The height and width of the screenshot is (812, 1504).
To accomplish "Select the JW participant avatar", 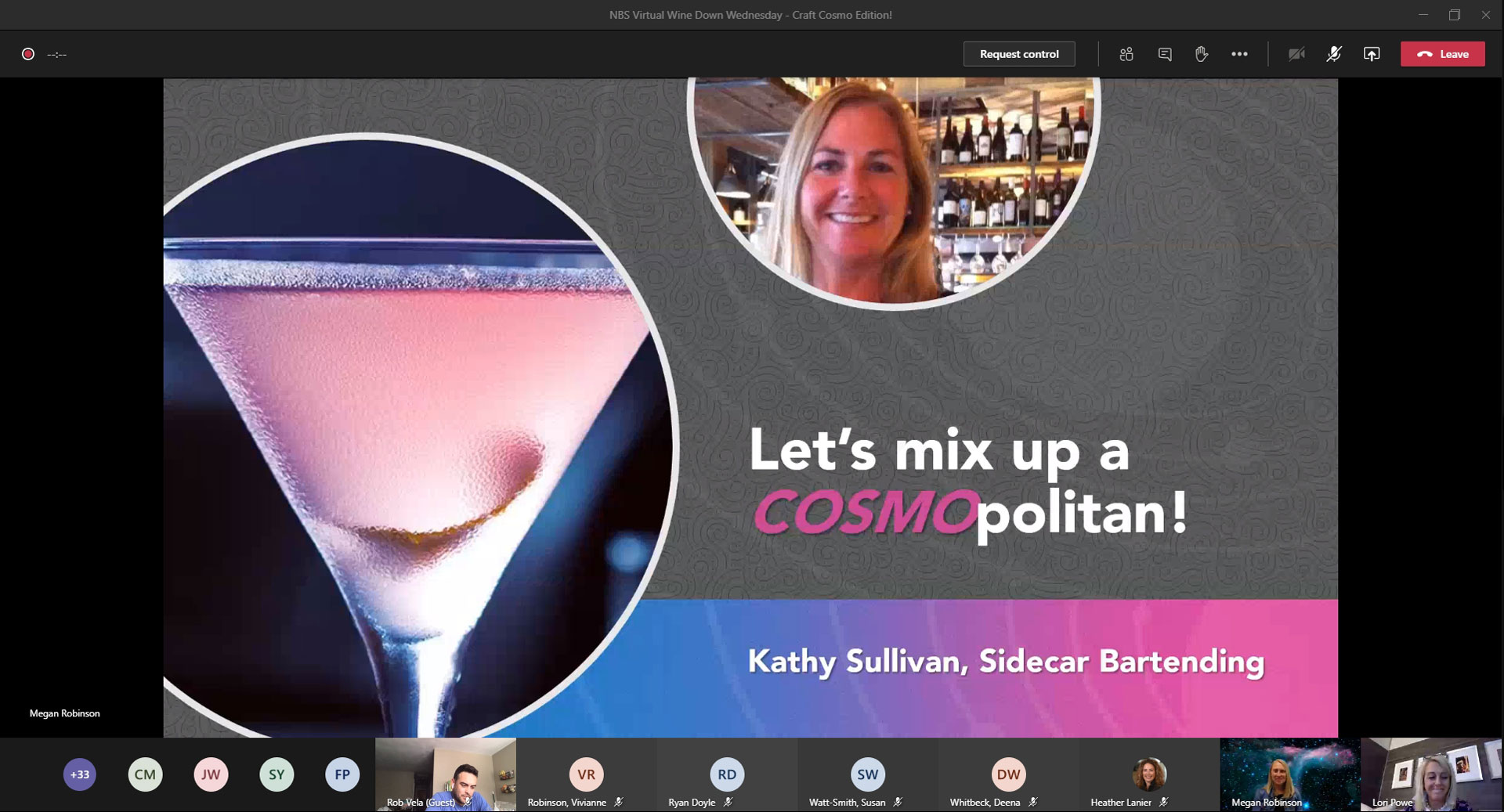I will pyautogui.click(x=211, y=774).
